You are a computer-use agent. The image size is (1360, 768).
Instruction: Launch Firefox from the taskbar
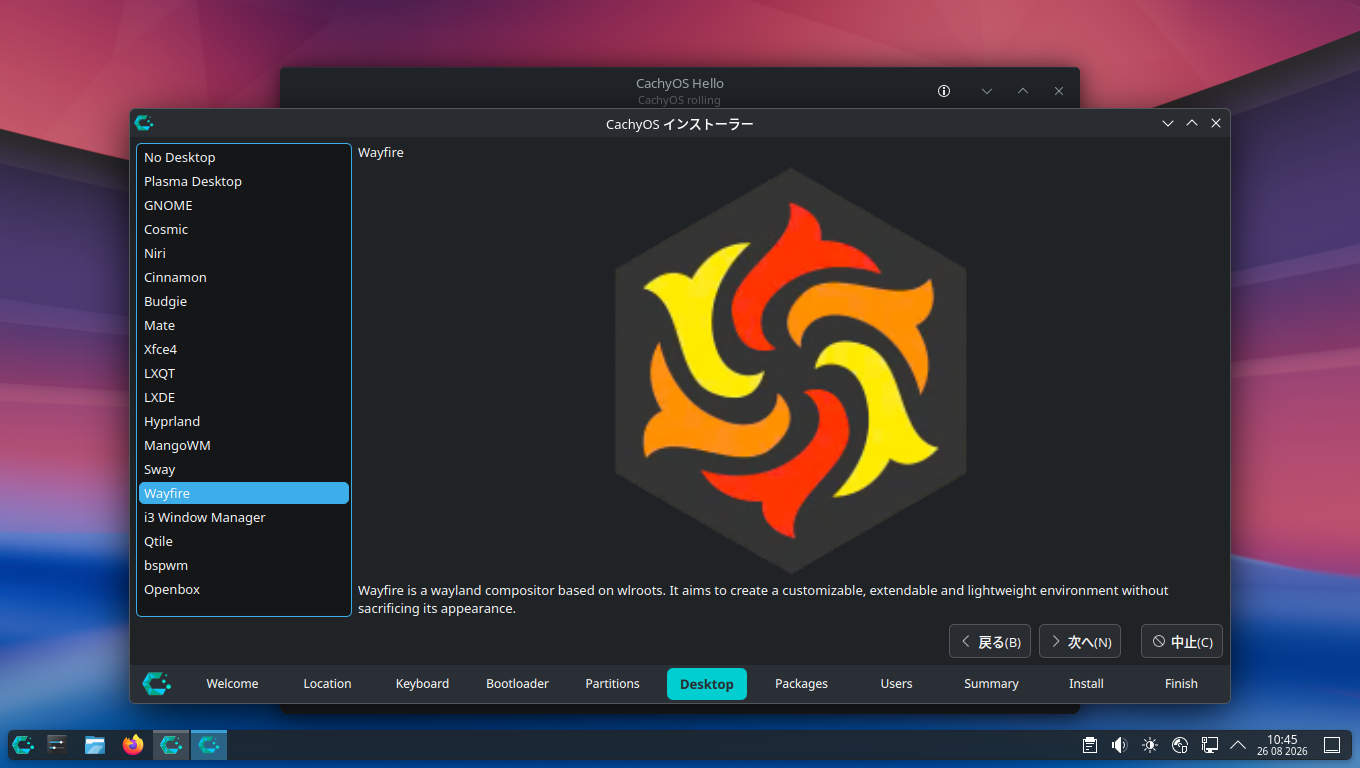[133, 744]
